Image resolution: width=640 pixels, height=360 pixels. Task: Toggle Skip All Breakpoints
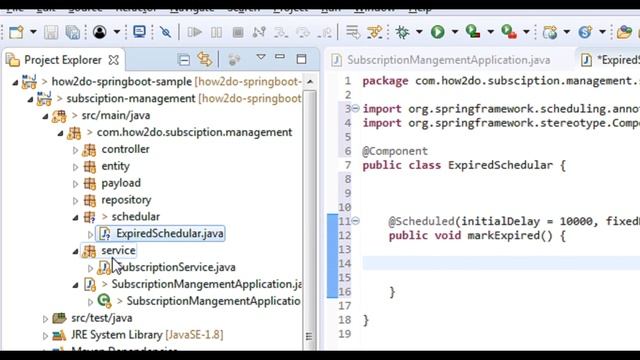[x=165, y=32]
